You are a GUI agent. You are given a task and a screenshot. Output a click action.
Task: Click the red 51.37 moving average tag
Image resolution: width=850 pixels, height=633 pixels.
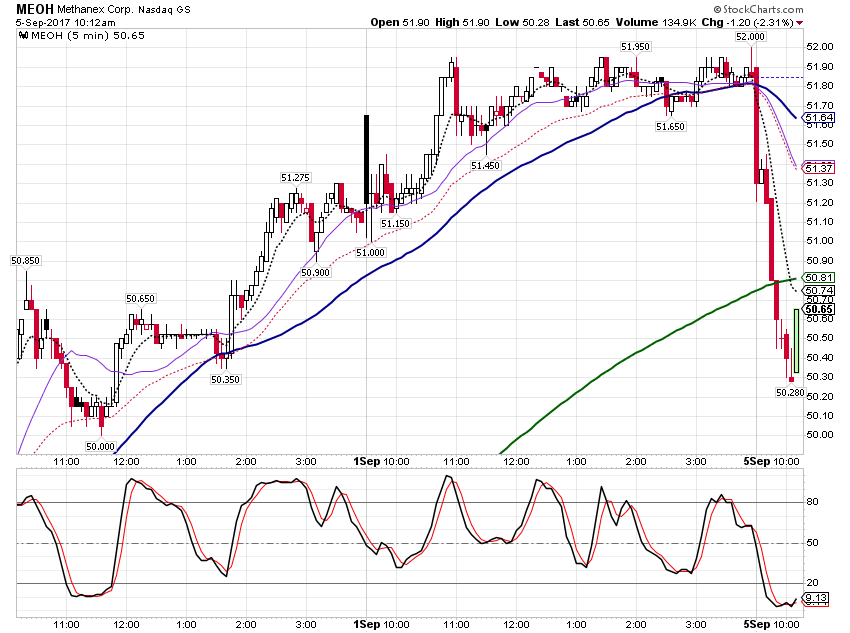click(819, 169)
